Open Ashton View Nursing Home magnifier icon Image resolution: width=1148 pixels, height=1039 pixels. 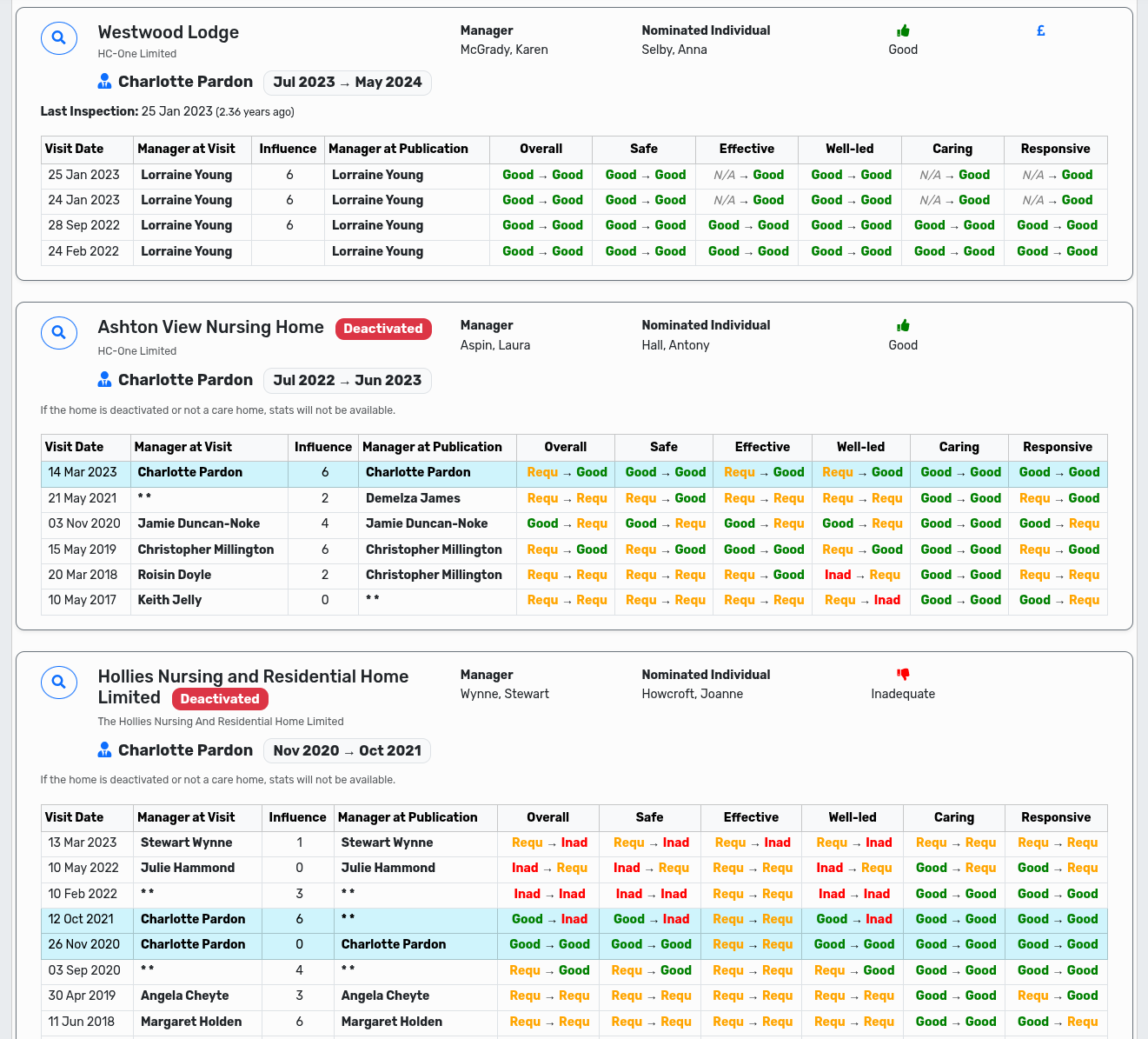[x=59, y=333]
